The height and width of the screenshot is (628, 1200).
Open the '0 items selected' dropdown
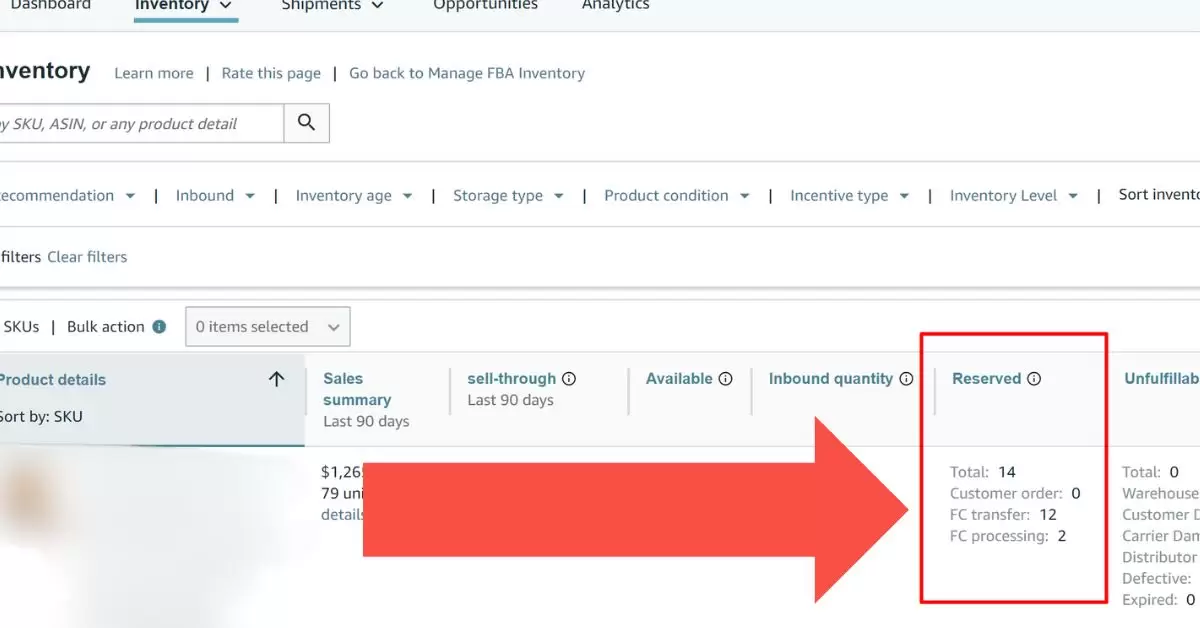click(267, 327)
